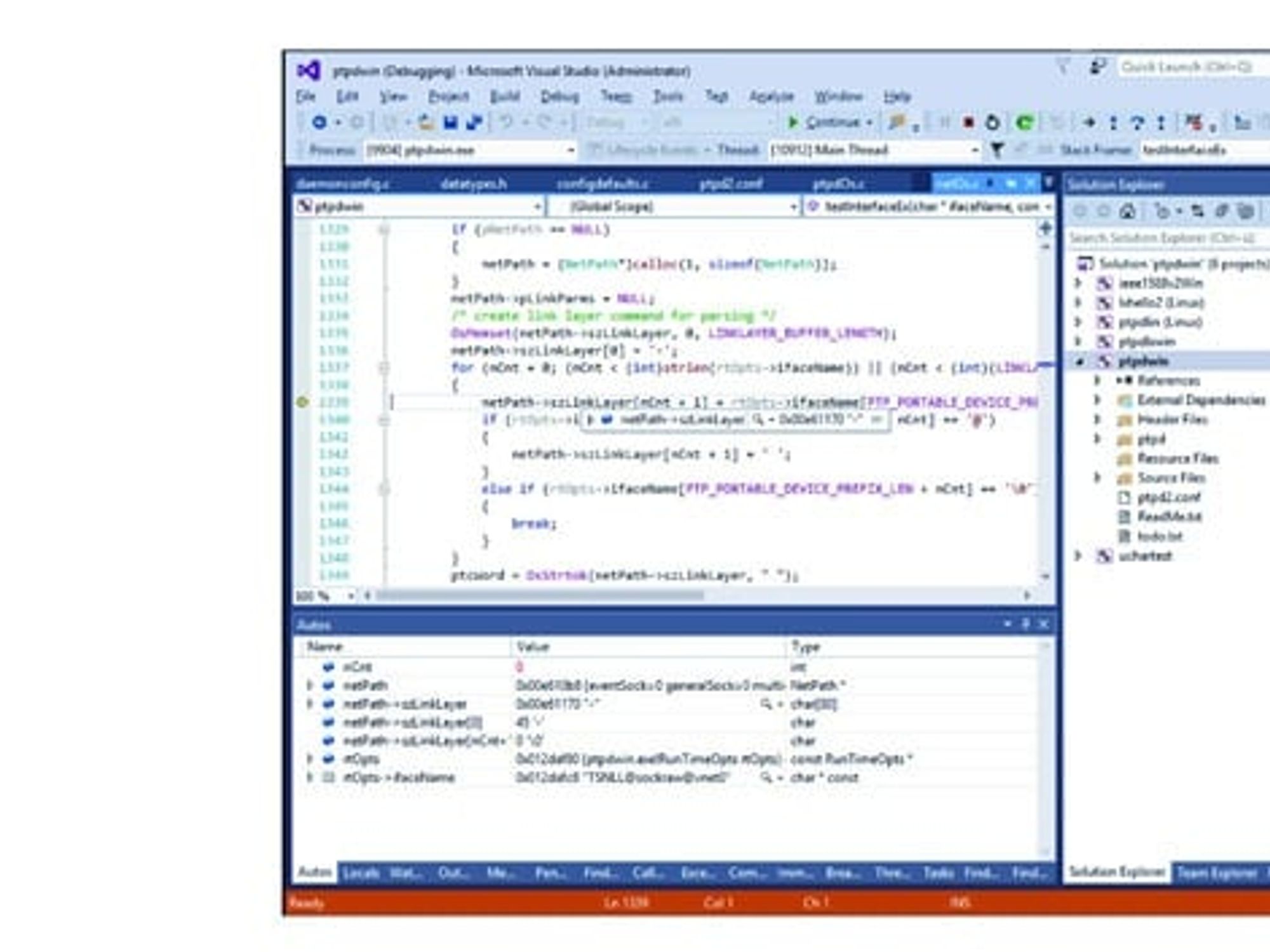
Task: Click the Autos panel pin icon
Action: (x=1025, y=625)
